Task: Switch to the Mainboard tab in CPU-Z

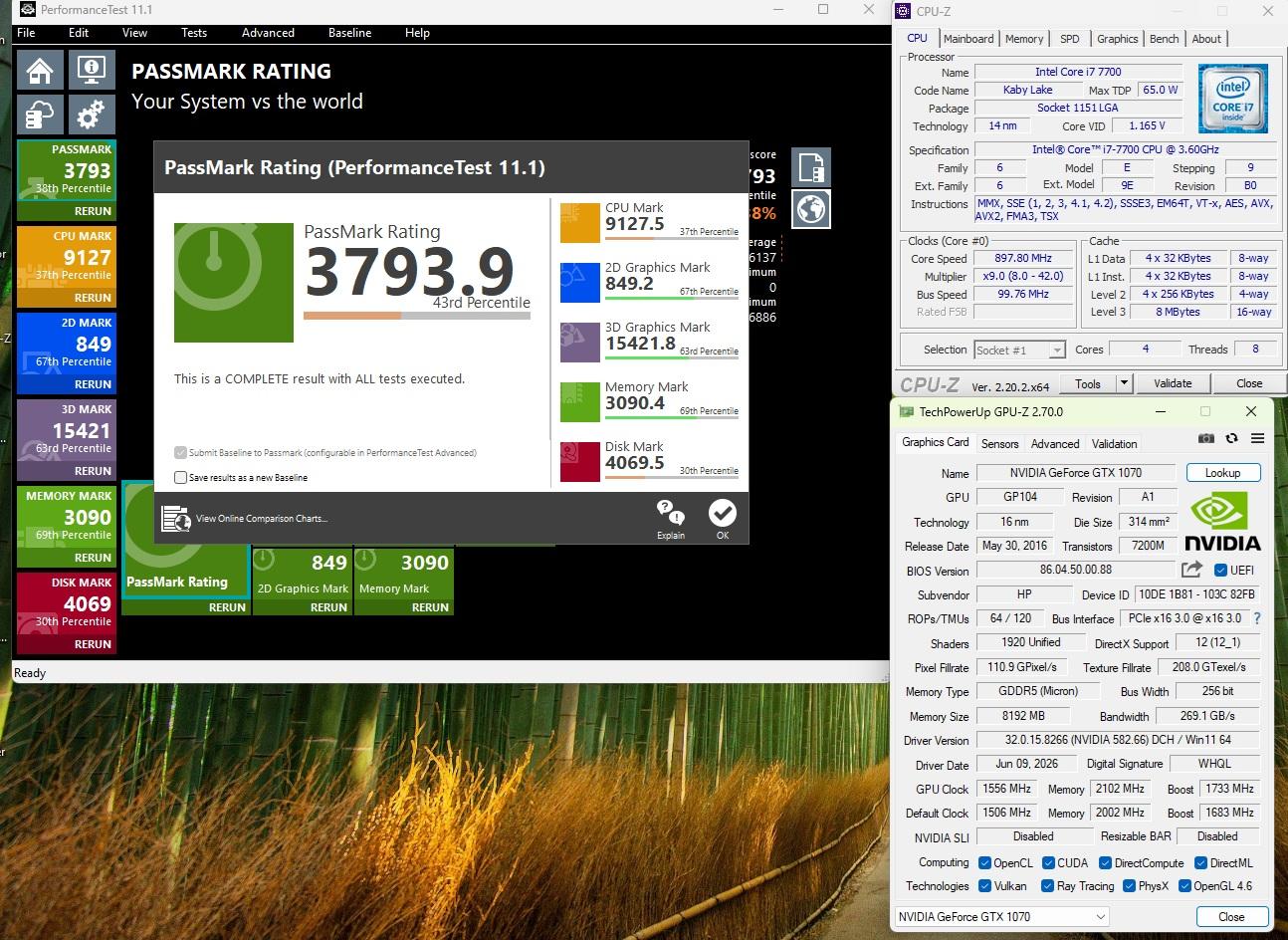Action: (968, 39)
